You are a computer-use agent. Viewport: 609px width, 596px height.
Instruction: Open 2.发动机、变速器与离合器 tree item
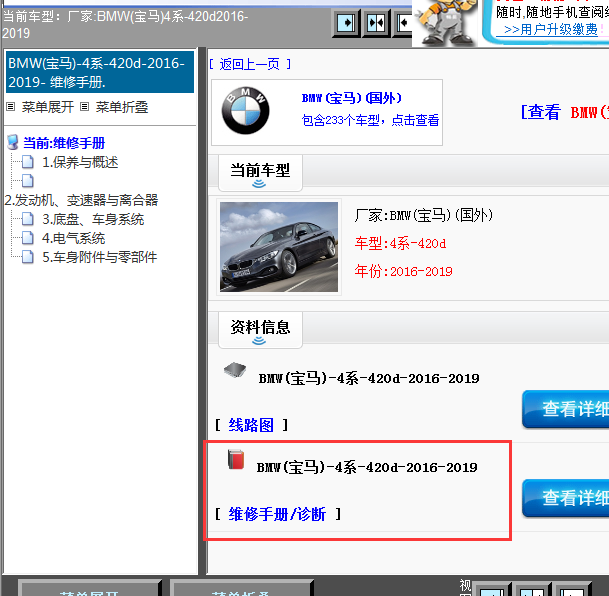[x=81, y=200]
